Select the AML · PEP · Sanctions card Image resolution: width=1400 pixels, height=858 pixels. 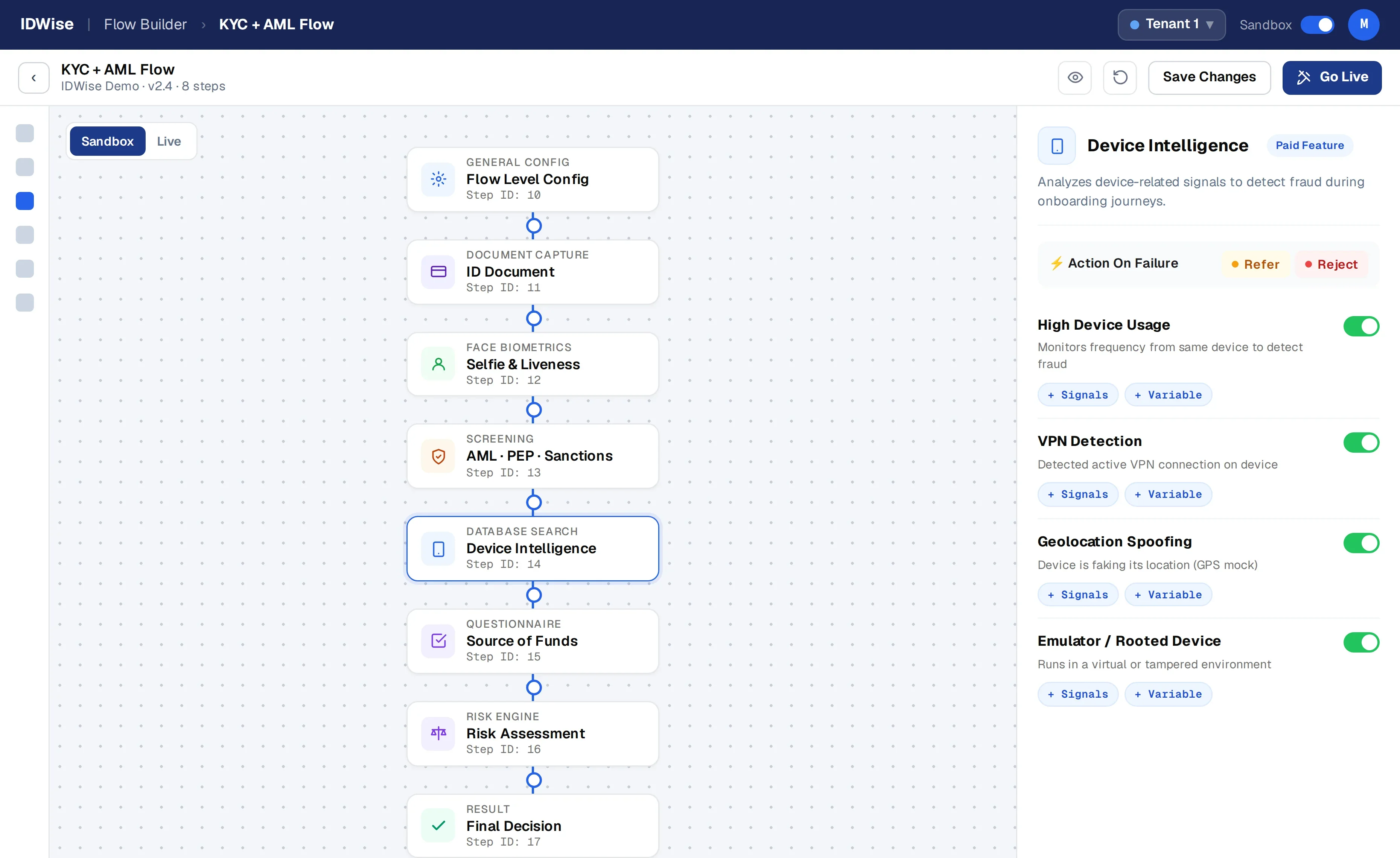[x=533, y=456]
